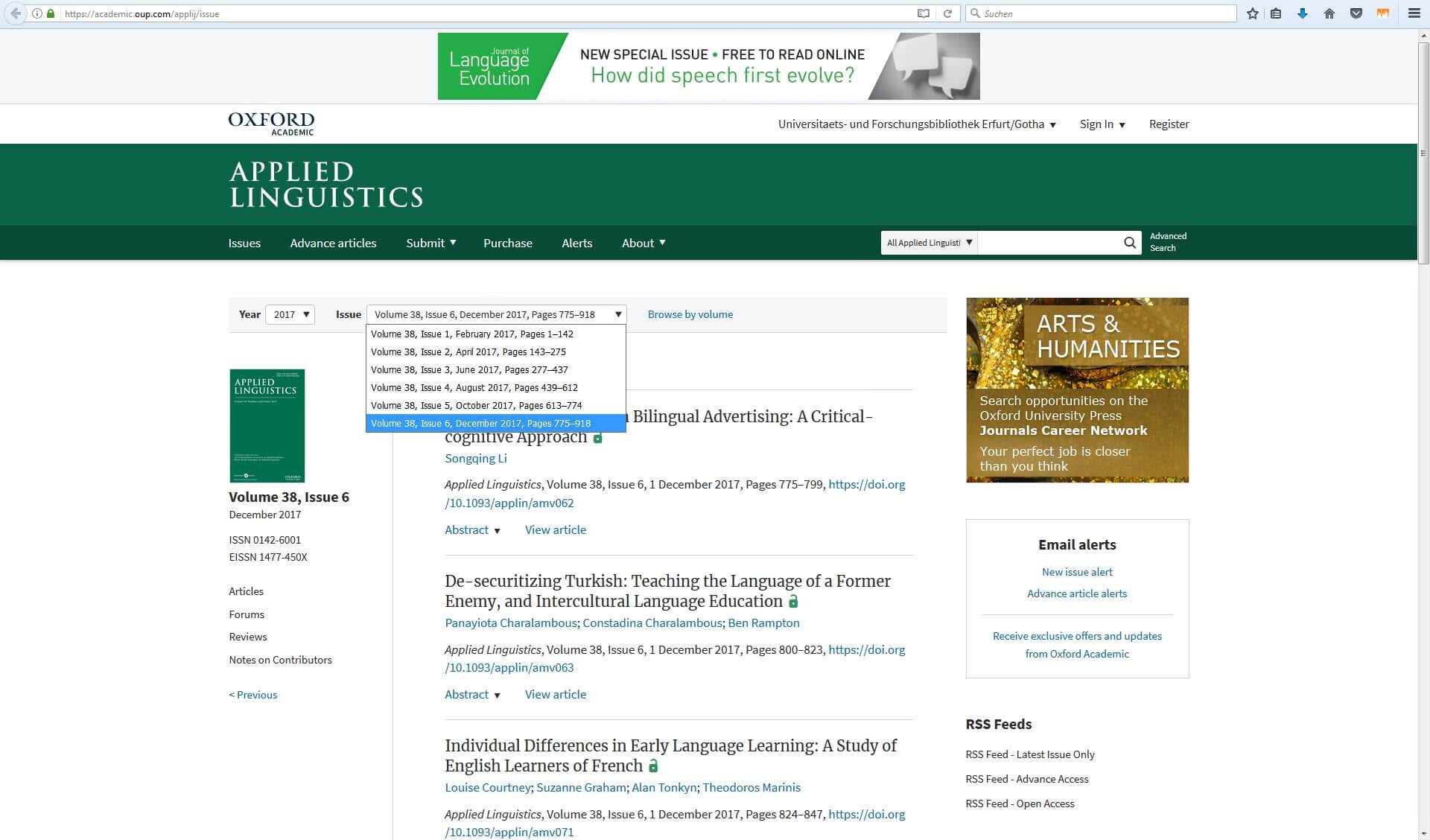Jump to the Forums section in sidebar
Image resolution: width=1430 pixels, height=840 pixels.
pyautogui.click(x=247, y=614)
